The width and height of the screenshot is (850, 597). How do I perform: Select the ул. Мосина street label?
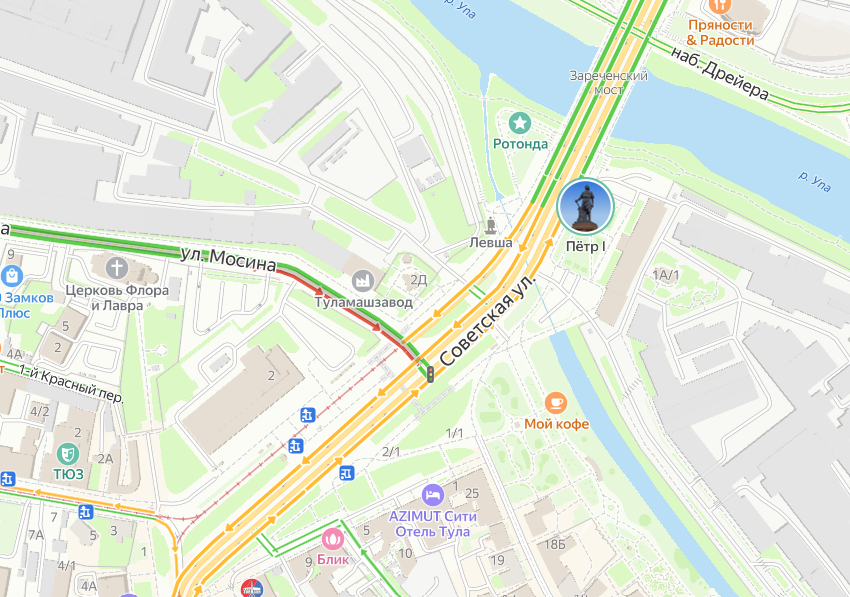228,260
